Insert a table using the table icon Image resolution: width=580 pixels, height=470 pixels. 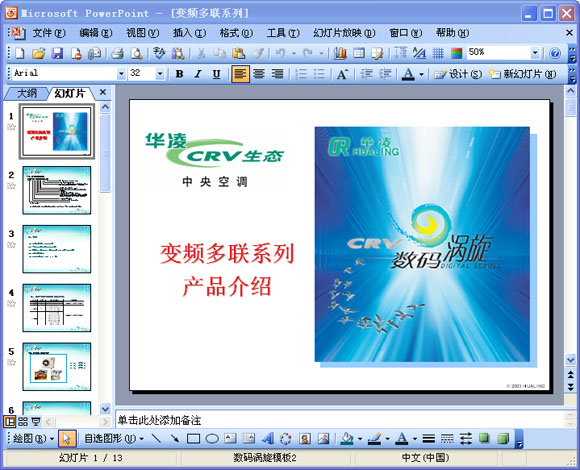click(359, 53)
